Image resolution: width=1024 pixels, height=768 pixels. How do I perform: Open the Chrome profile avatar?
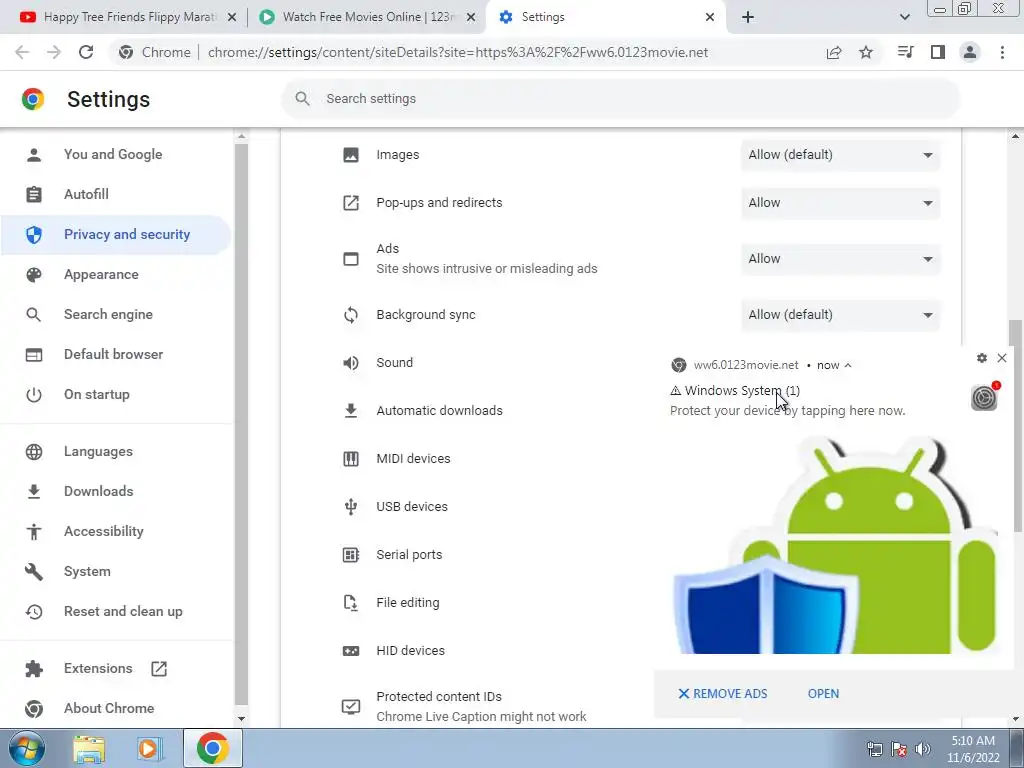pyautogui.click(x=970, y=52)
